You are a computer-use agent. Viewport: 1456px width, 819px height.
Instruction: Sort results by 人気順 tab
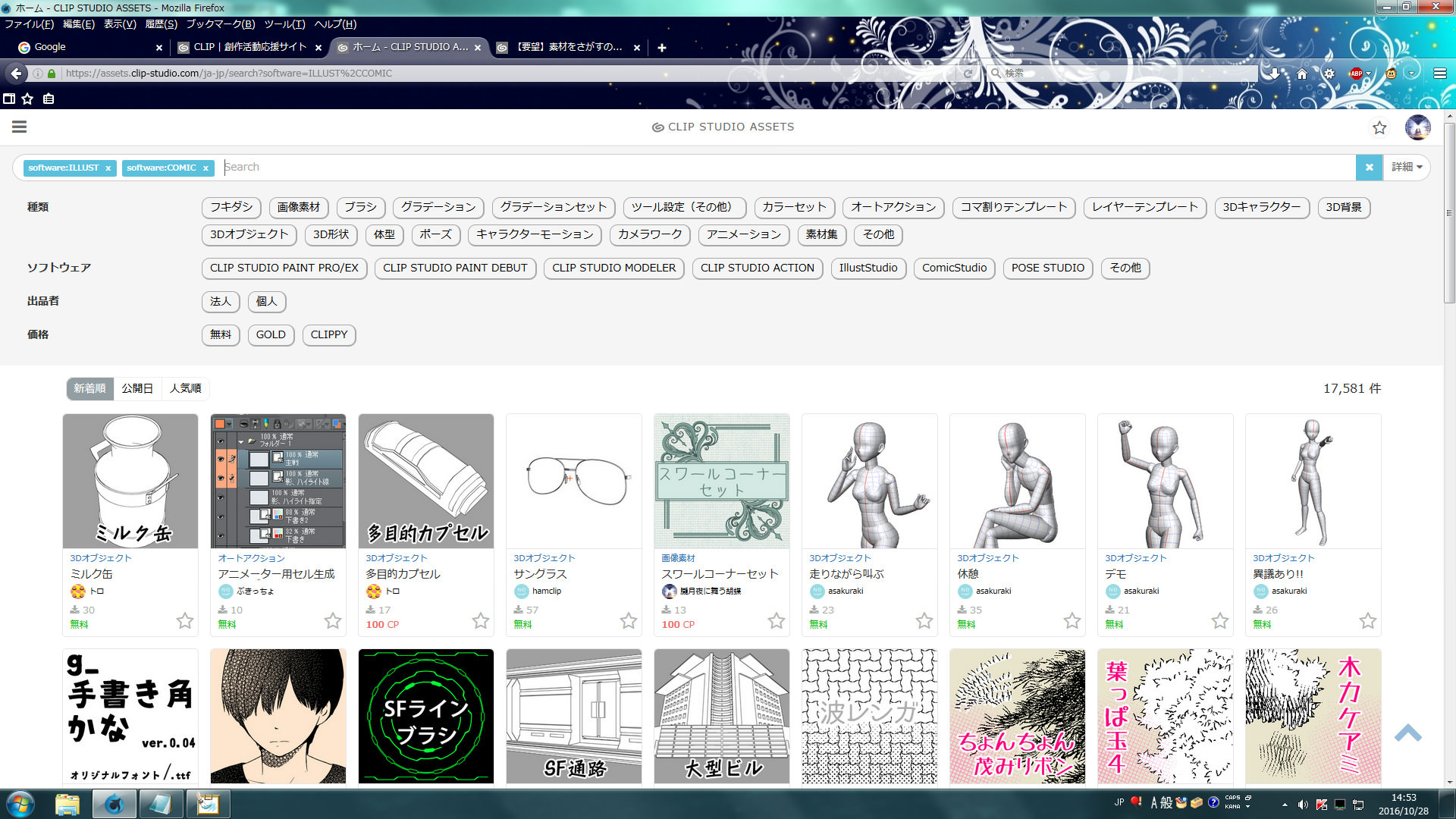click(x=185, y=388)
